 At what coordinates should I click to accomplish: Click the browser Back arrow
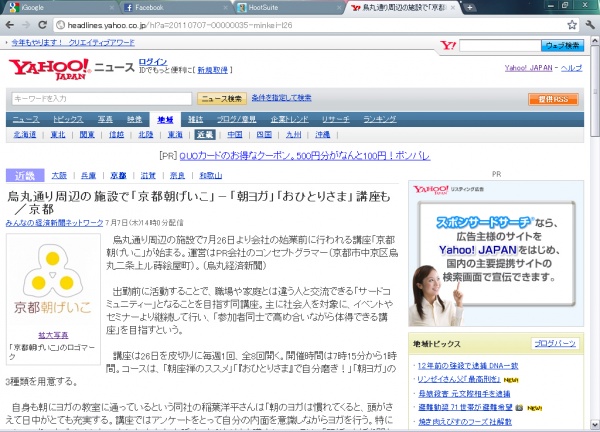pyautogui.click(x=10, y=25)
